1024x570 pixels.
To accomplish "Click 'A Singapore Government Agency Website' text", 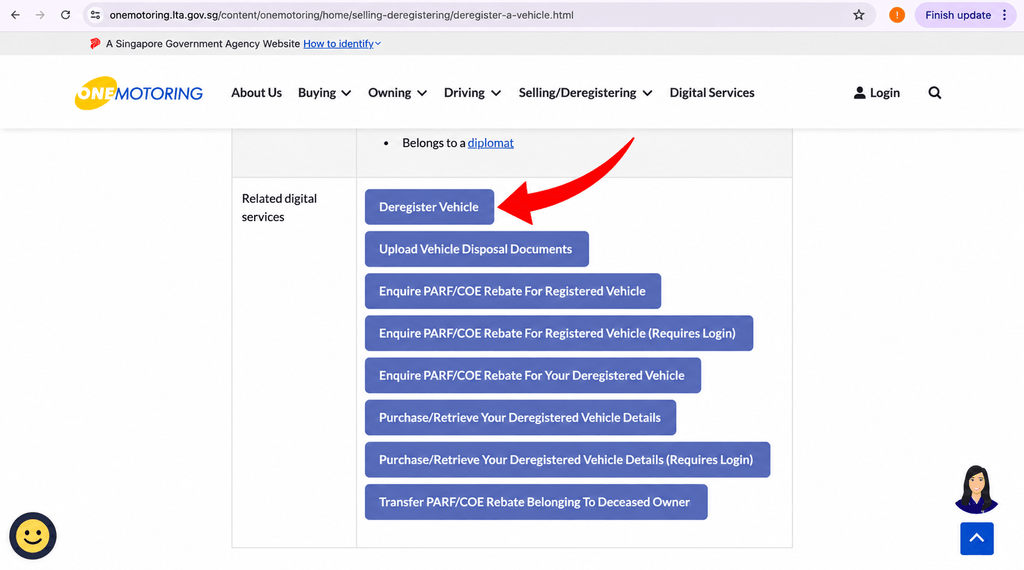I will tap(203, 44).
